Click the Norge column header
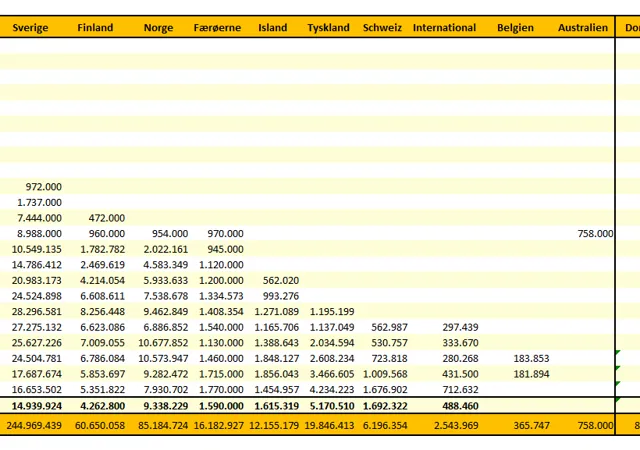The height and width of the screenshot is (450, 640). coord(158,28)
